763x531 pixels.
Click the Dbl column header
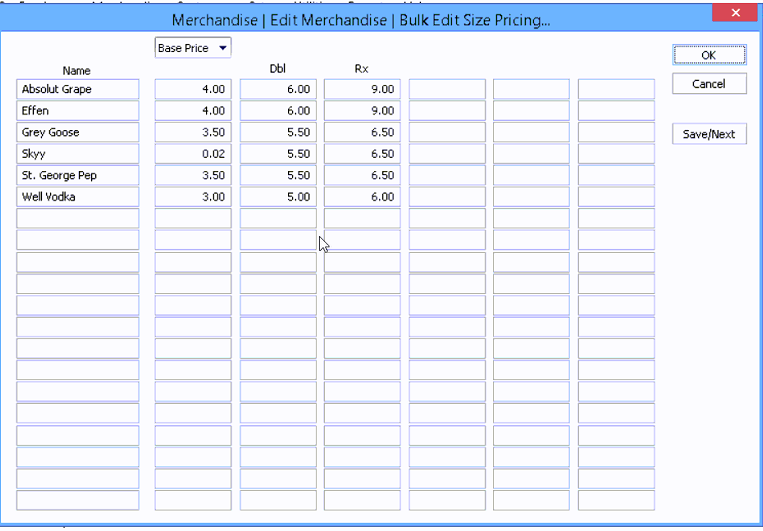coord(277,69)
